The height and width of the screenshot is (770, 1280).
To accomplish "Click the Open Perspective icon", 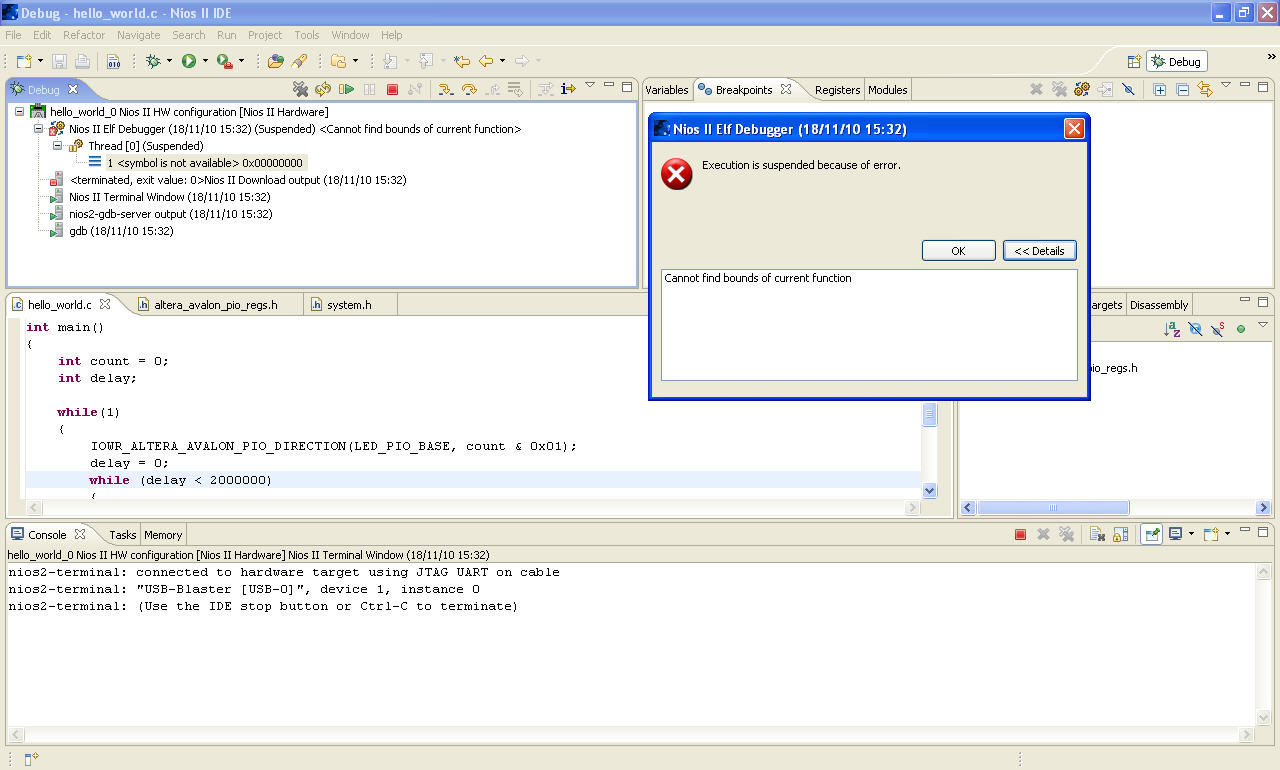I will (x=1134, y=61).
